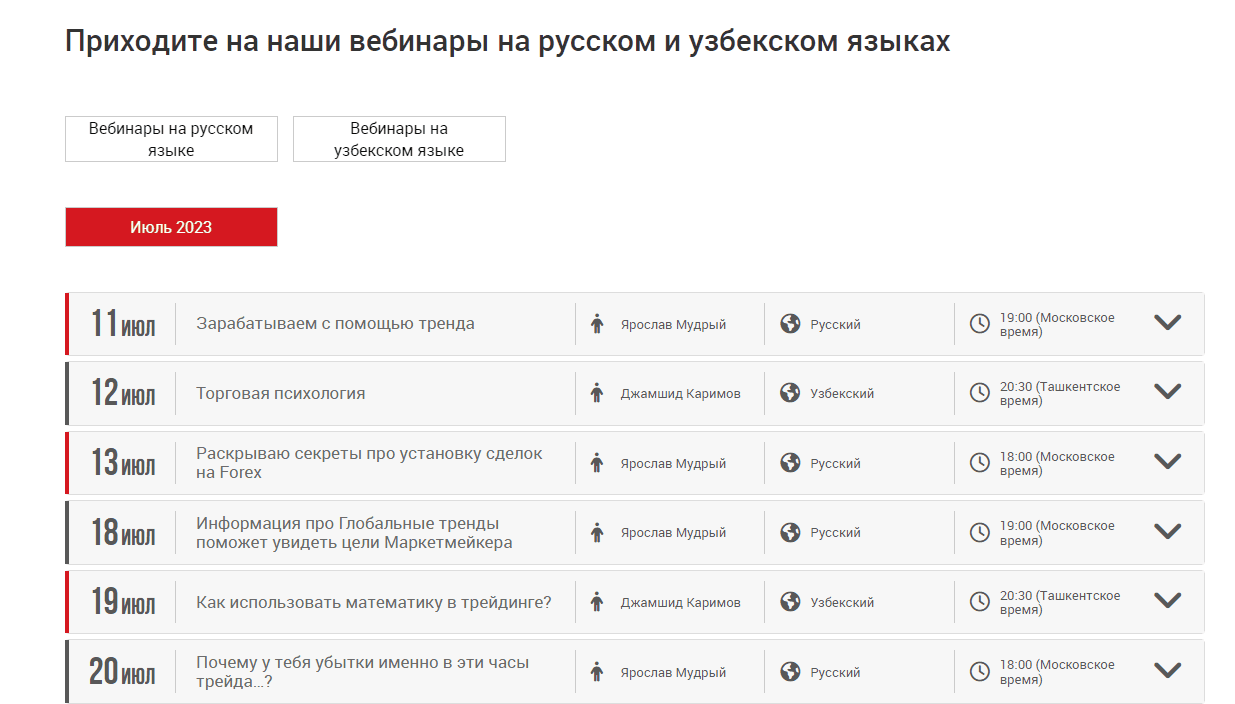Expand the 13 июл webinar row chevron
The image size is (1235, 704).
[x=1168, y=461]
